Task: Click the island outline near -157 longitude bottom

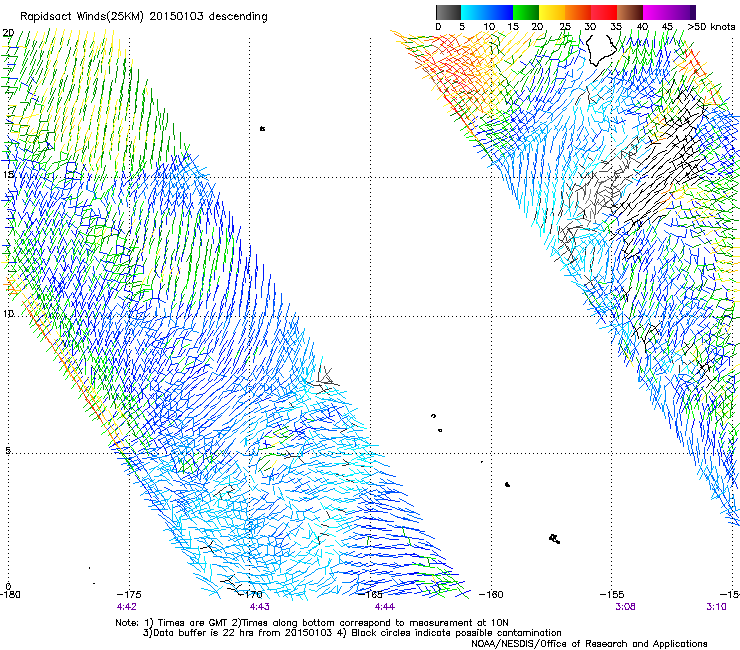Action: click(x=555, y=539)
